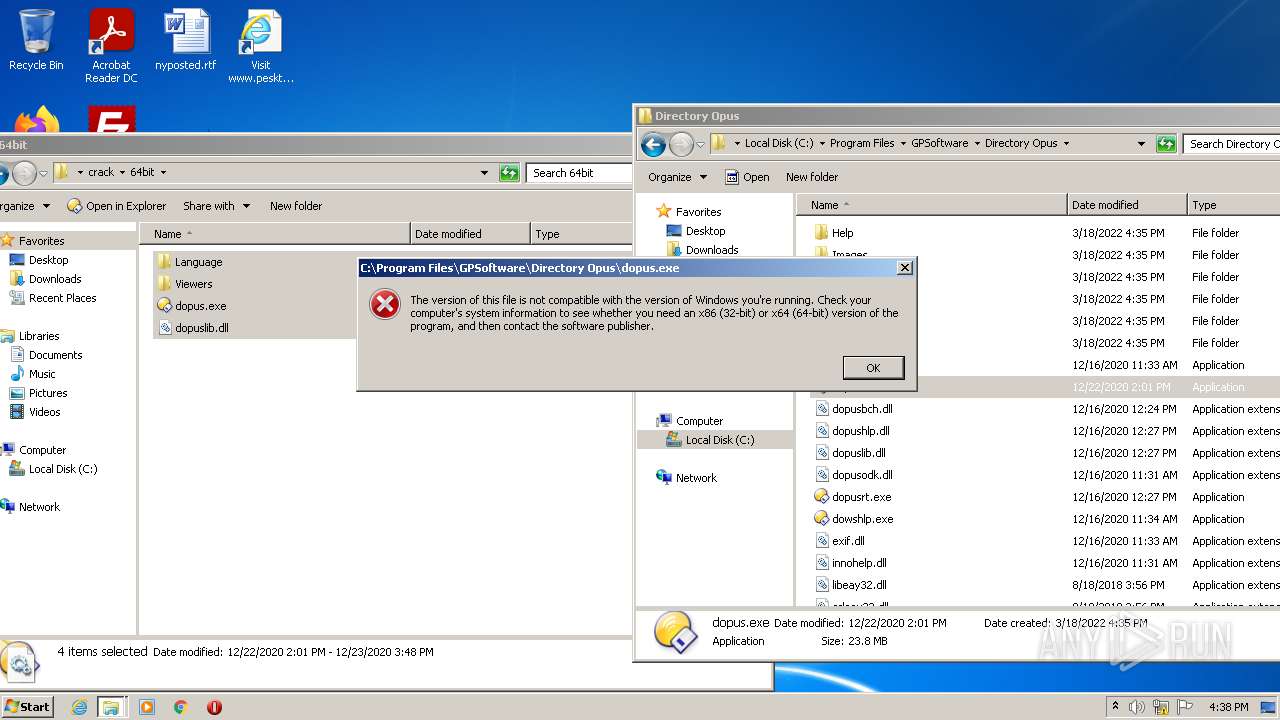Open Acrobat Reader DC desktop icon
This screenshot has height=720, width=1280.
[x=111, y=45]
